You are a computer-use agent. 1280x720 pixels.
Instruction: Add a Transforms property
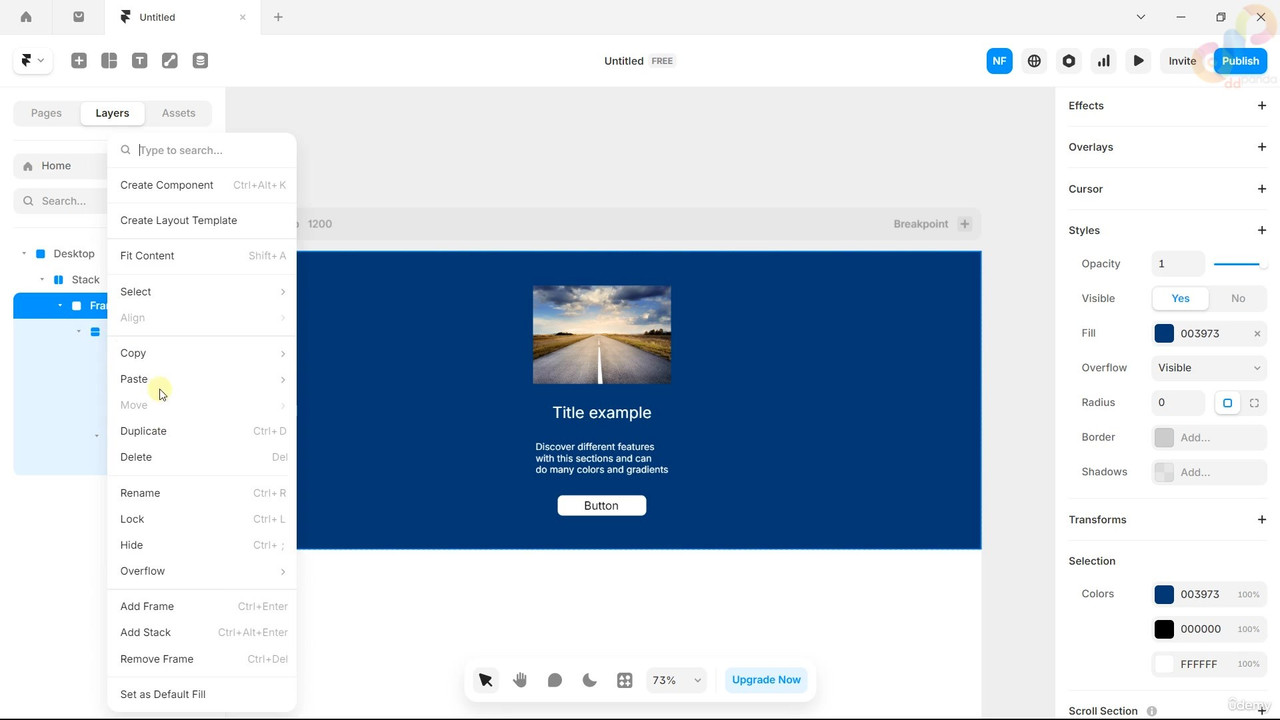1262,520
